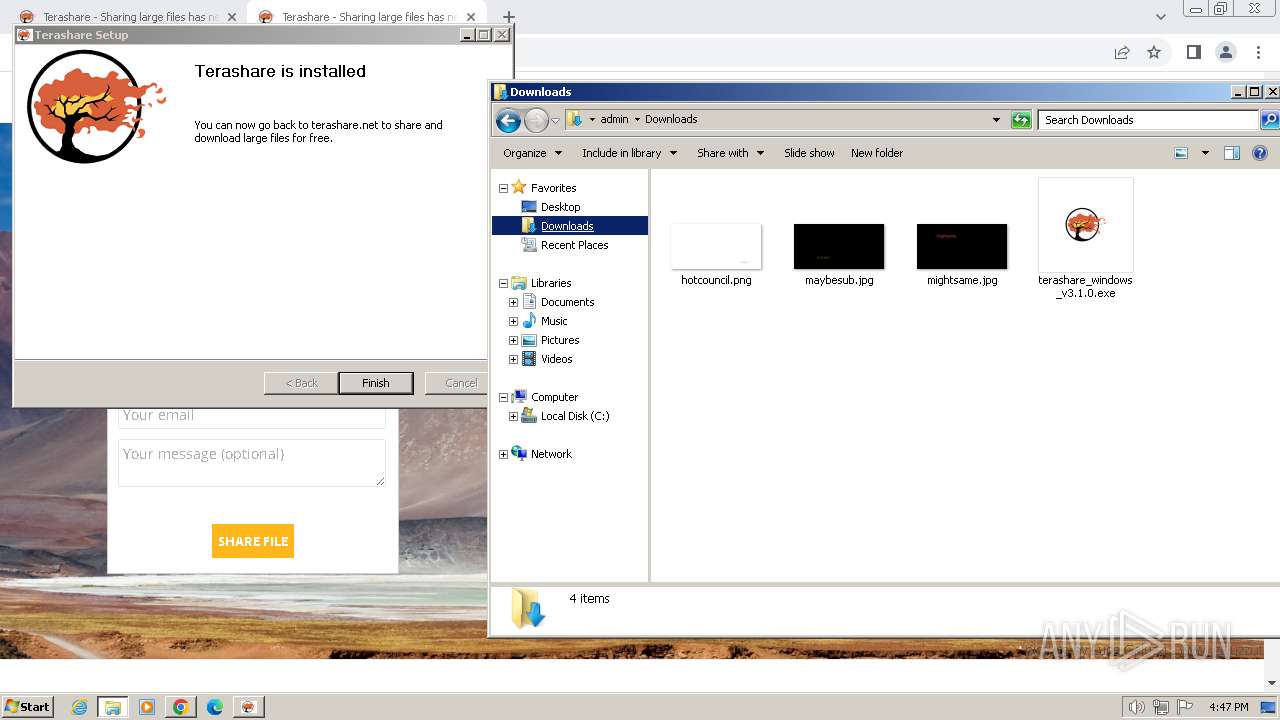Launch Internet Explorer from taskbar
1280x720 pixels.
[x=80, y=707]
